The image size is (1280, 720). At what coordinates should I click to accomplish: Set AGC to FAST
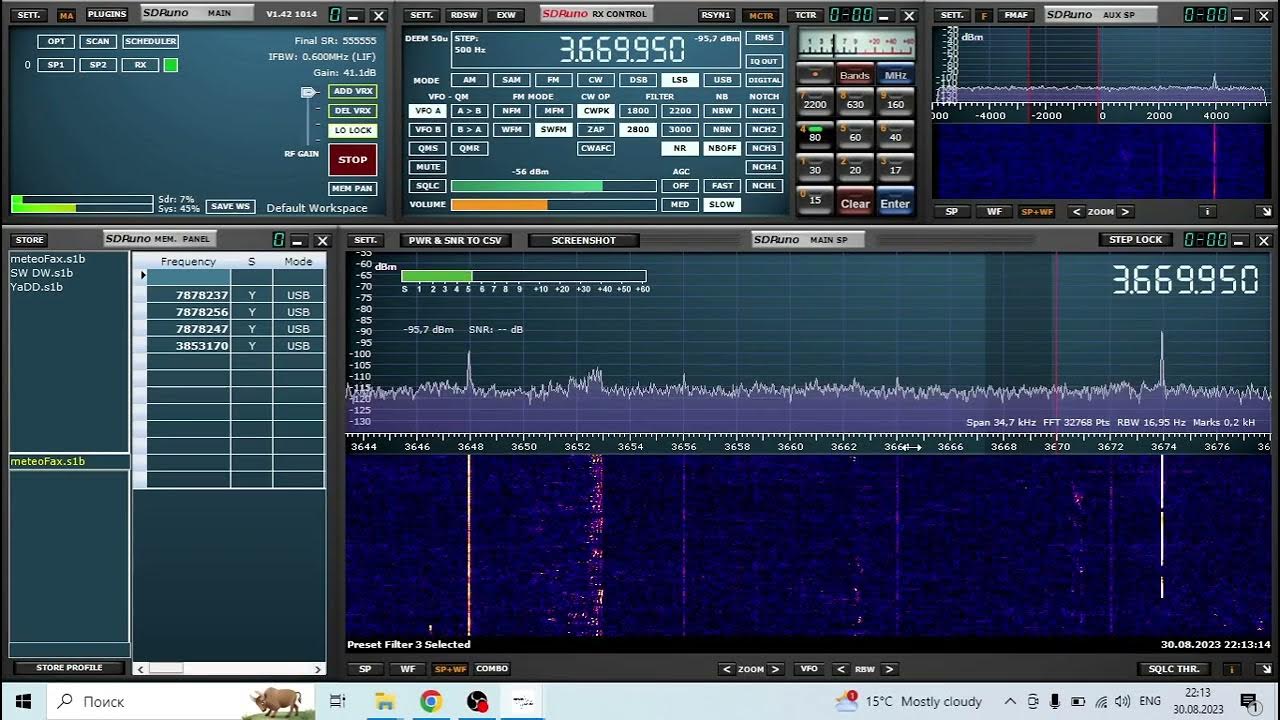pyautogui.click(x=722, y=186)
